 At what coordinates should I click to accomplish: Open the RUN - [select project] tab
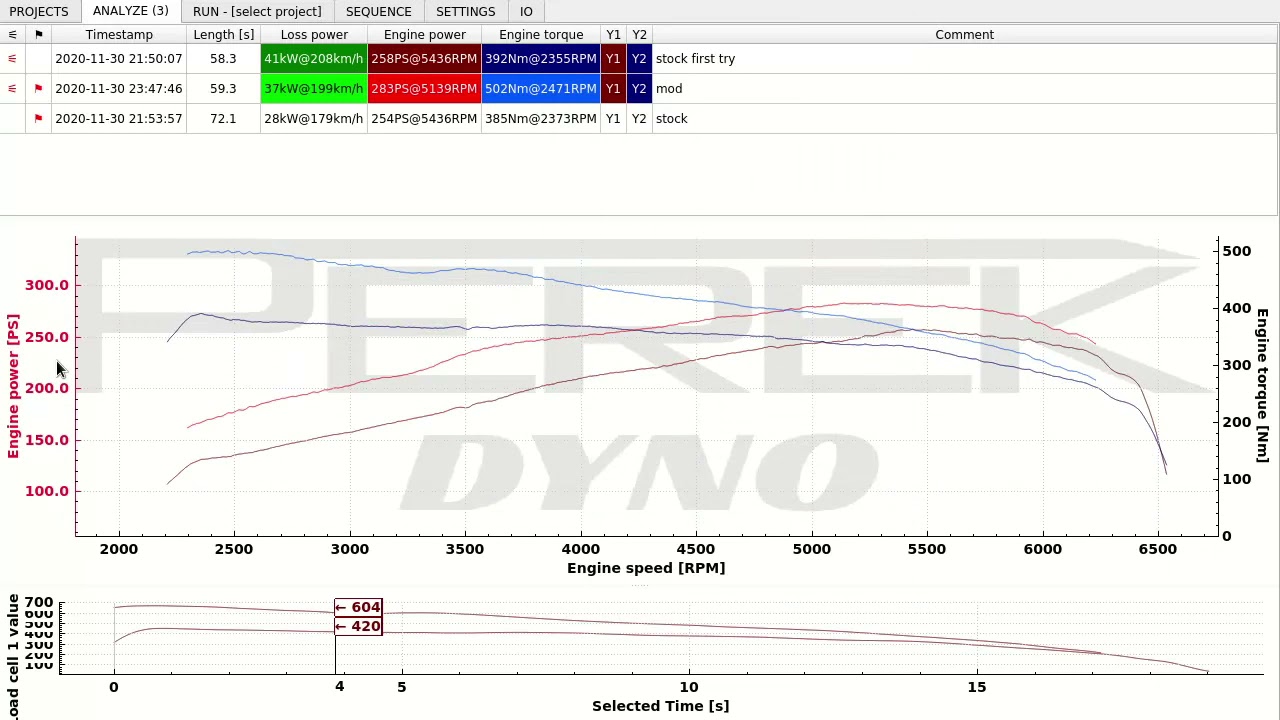[x=257, y=11]
